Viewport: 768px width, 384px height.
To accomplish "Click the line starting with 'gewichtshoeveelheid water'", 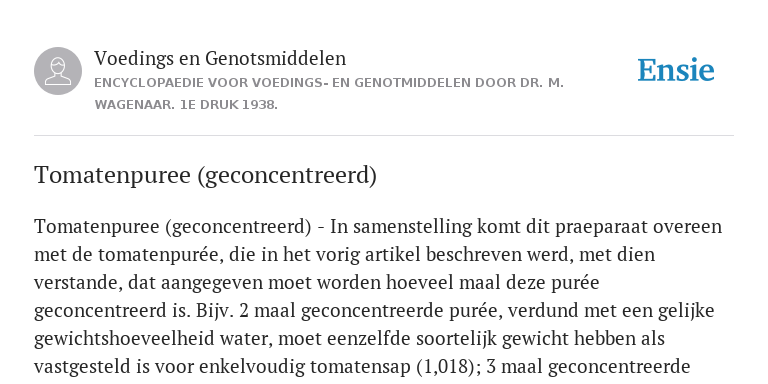I will click(349, 339).
